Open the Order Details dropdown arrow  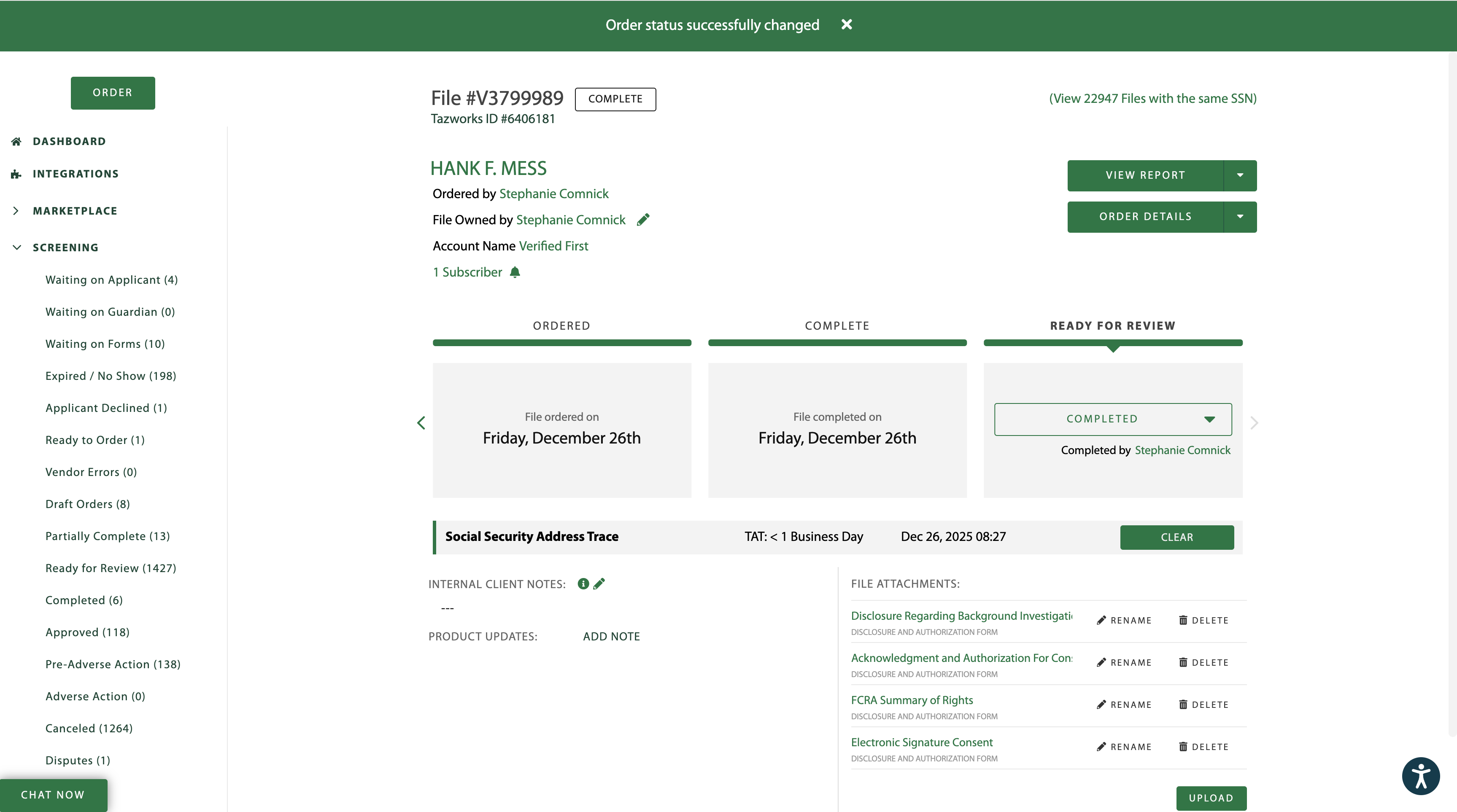(1240, 217)
